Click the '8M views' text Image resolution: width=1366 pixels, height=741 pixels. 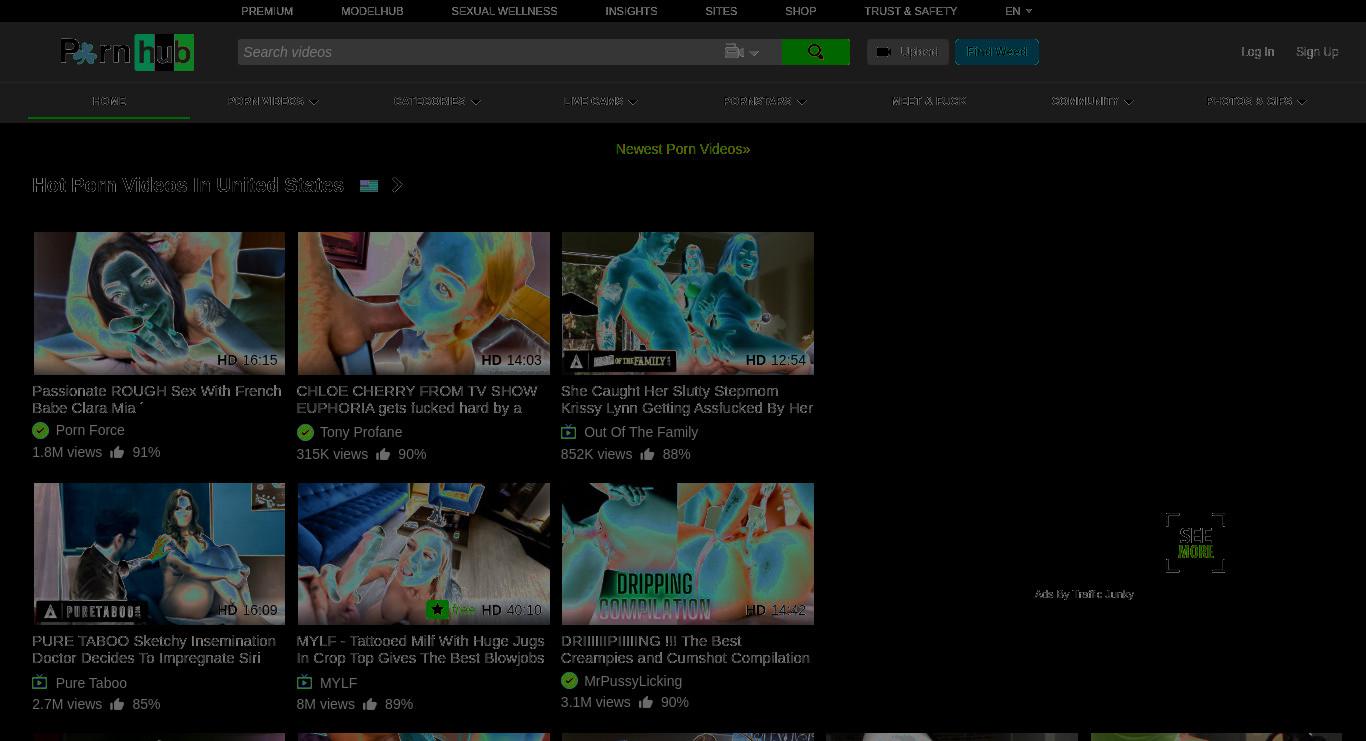tap(325, 704)
